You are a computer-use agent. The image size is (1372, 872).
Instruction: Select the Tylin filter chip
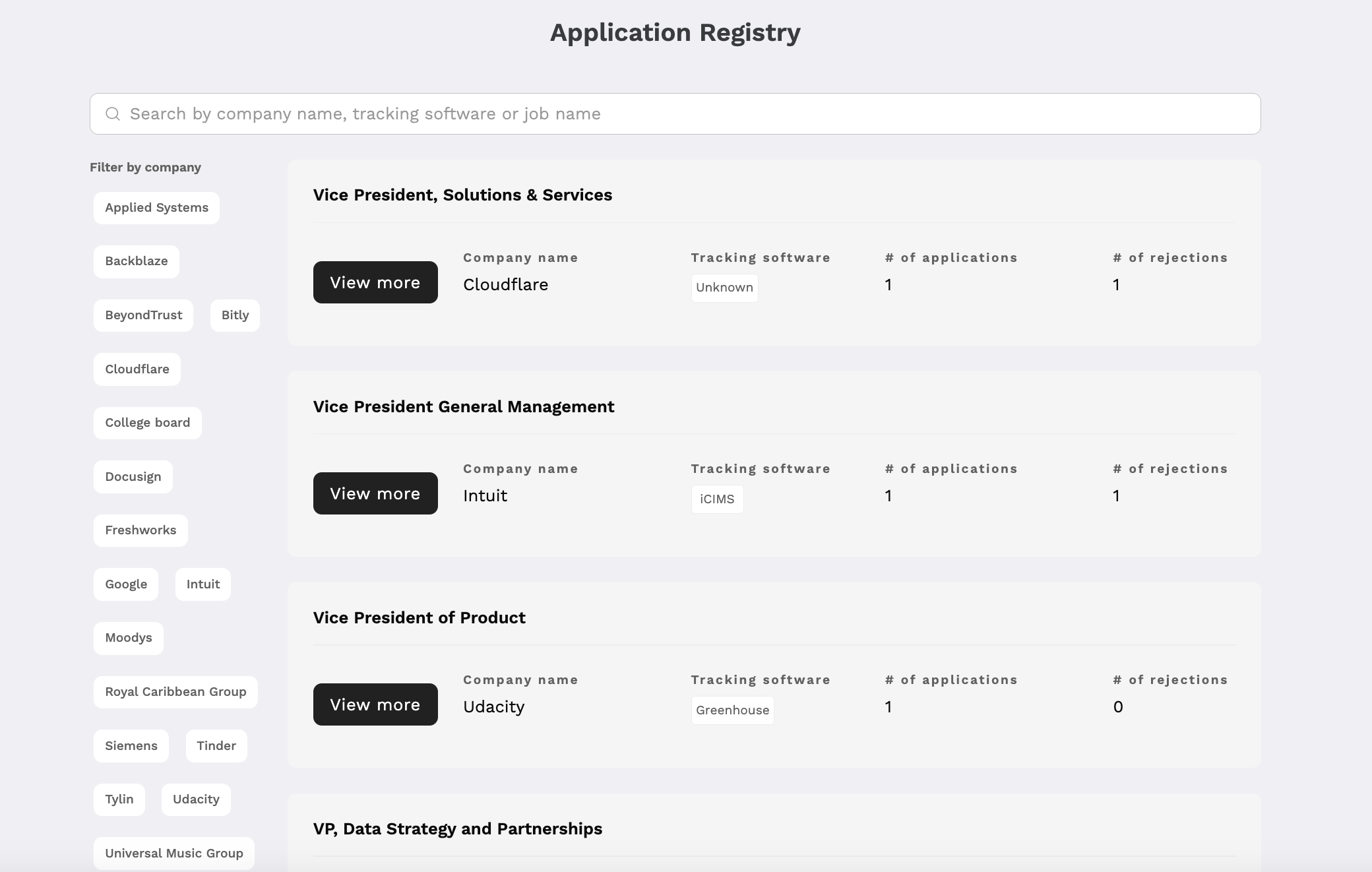[x=119, y=799]
